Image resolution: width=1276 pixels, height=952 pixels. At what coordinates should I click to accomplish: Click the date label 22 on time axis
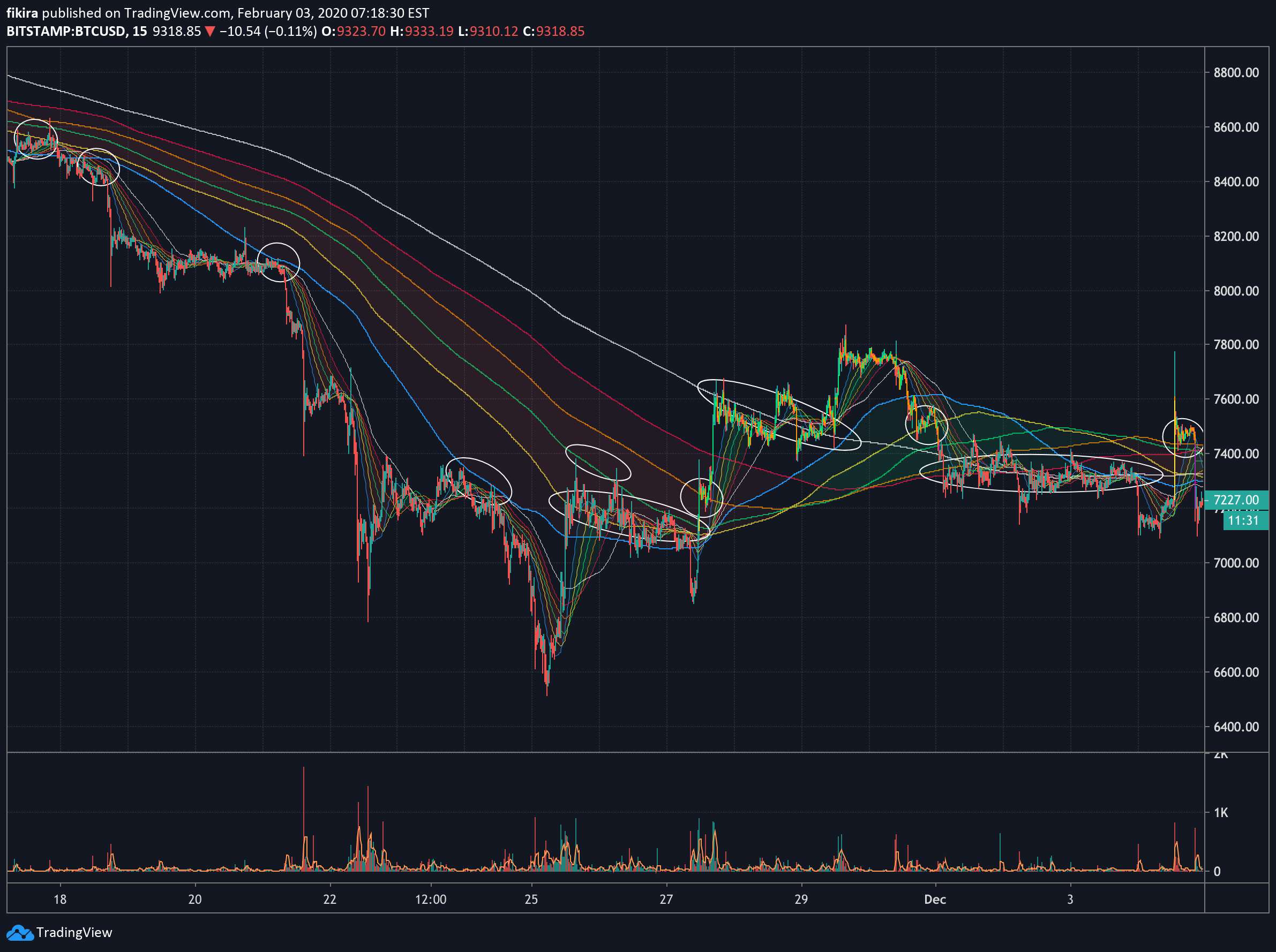(x=330, y=899)
